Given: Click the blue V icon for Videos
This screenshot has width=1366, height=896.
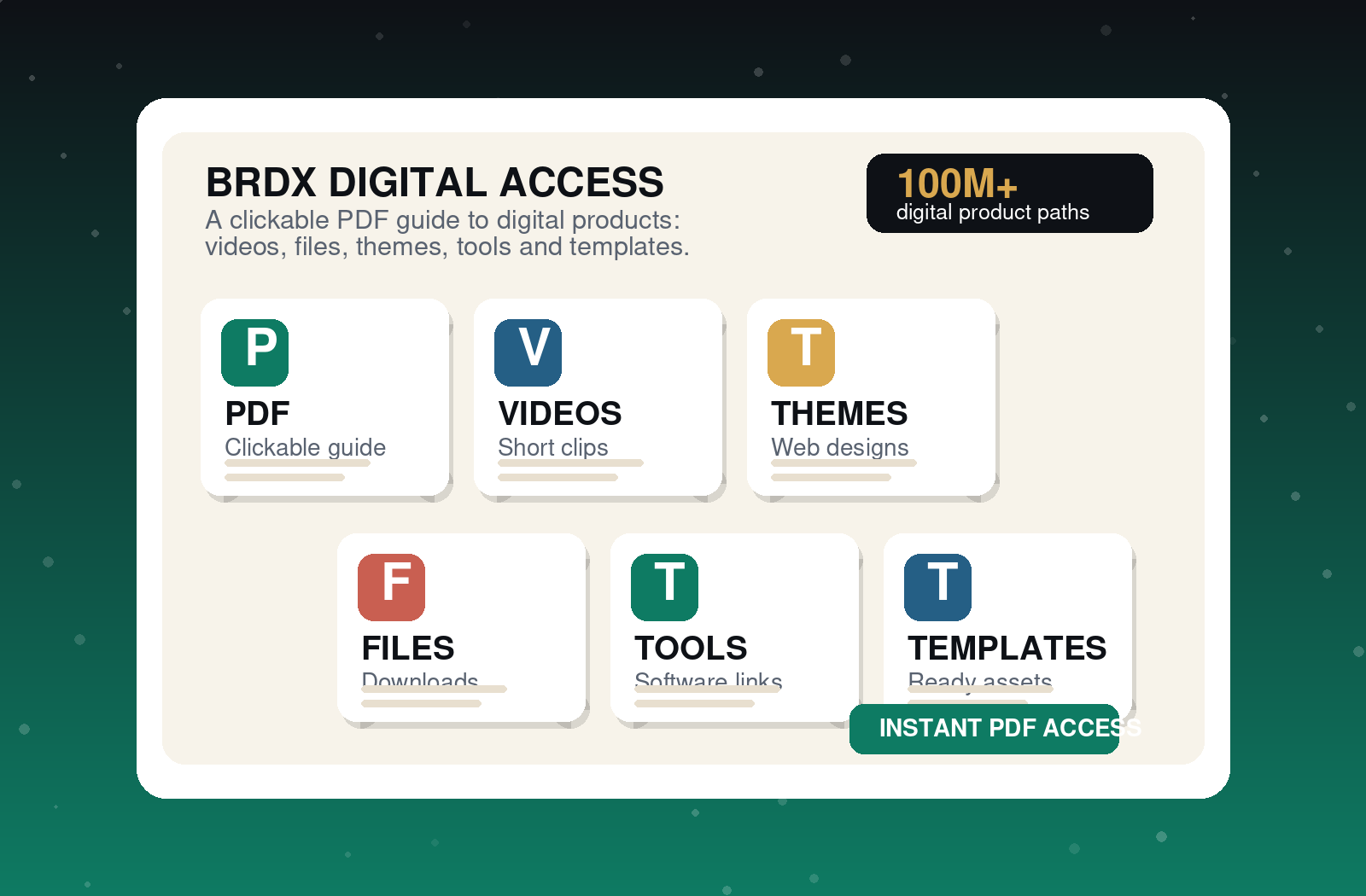Looking at the screenshot, I should 528,352.
